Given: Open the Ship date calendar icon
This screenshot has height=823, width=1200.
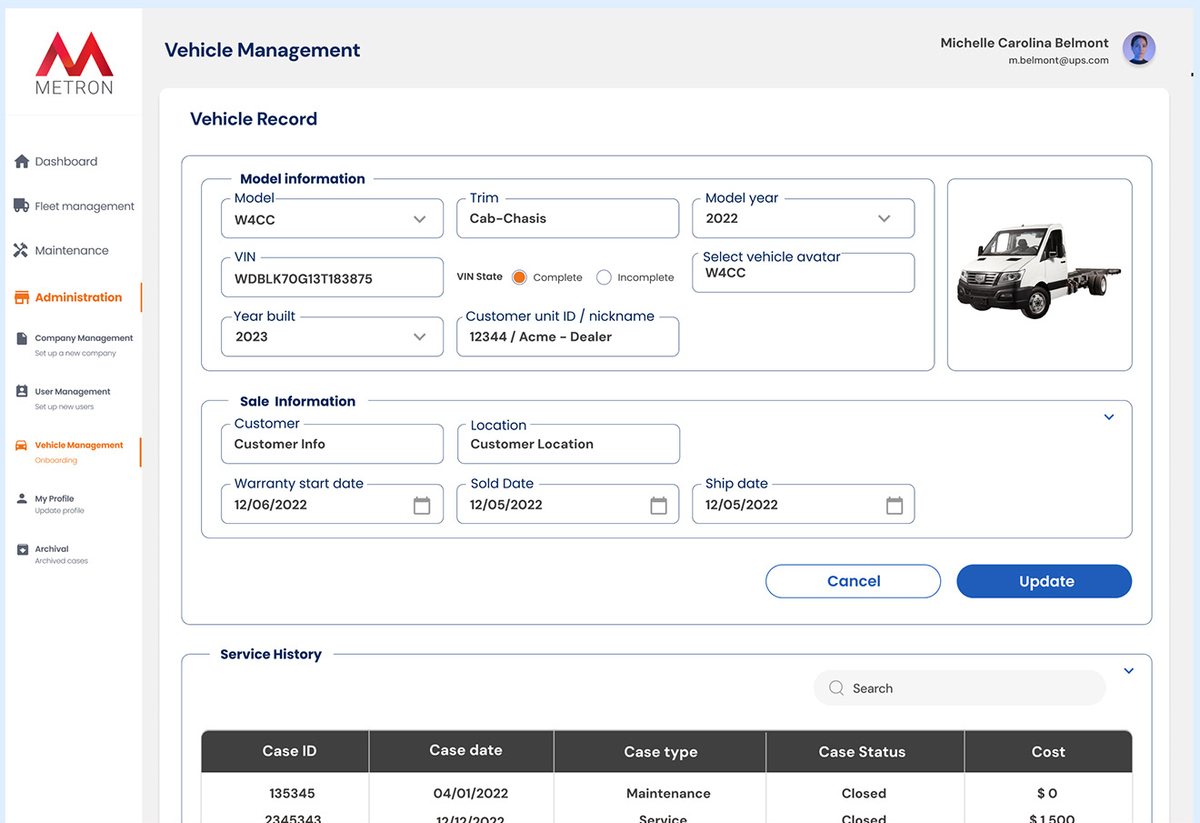Looking at the screenshot, I should pyautogui.click(x=894, y=506).
